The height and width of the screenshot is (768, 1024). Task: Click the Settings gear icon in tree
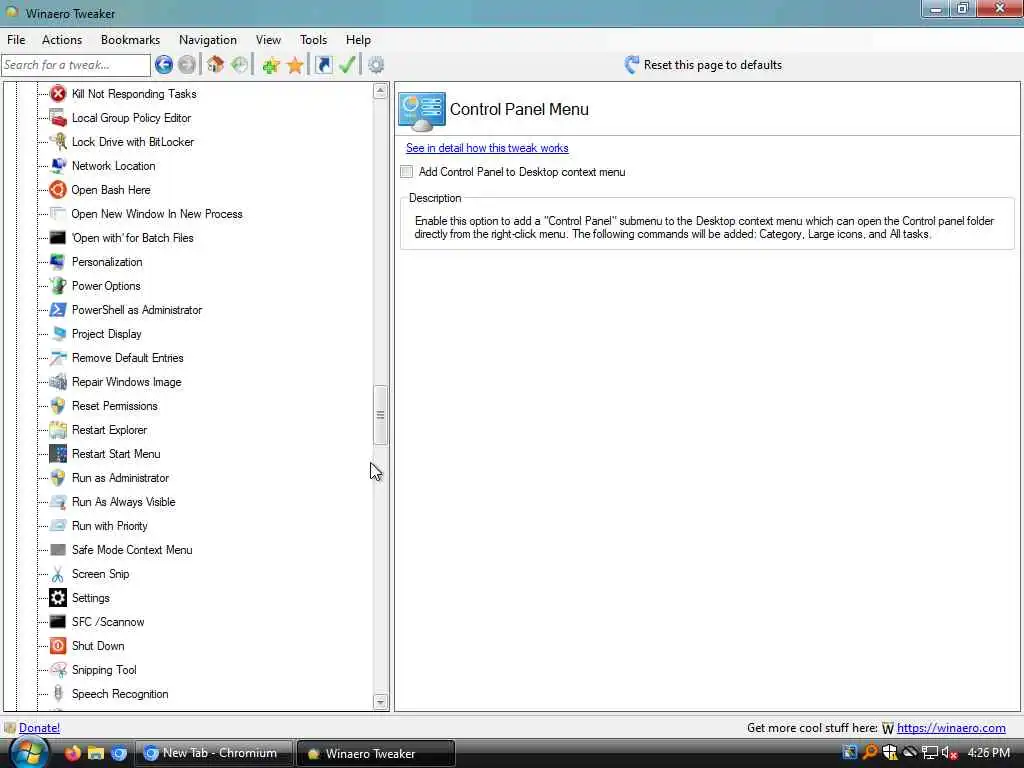pyautogui.click(x=58, y=598)
